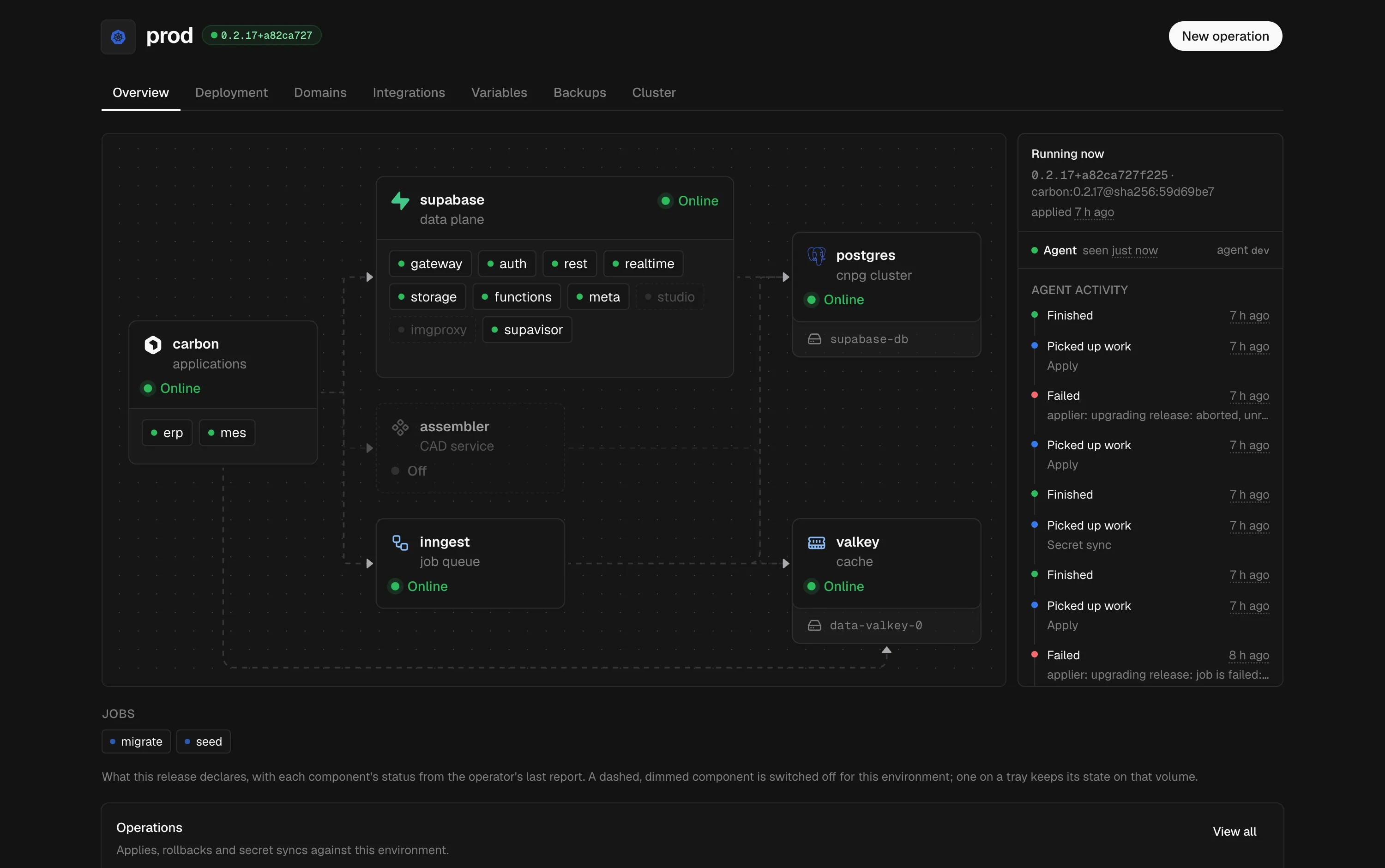Select the Backups tab

click(x=579, y=92)
